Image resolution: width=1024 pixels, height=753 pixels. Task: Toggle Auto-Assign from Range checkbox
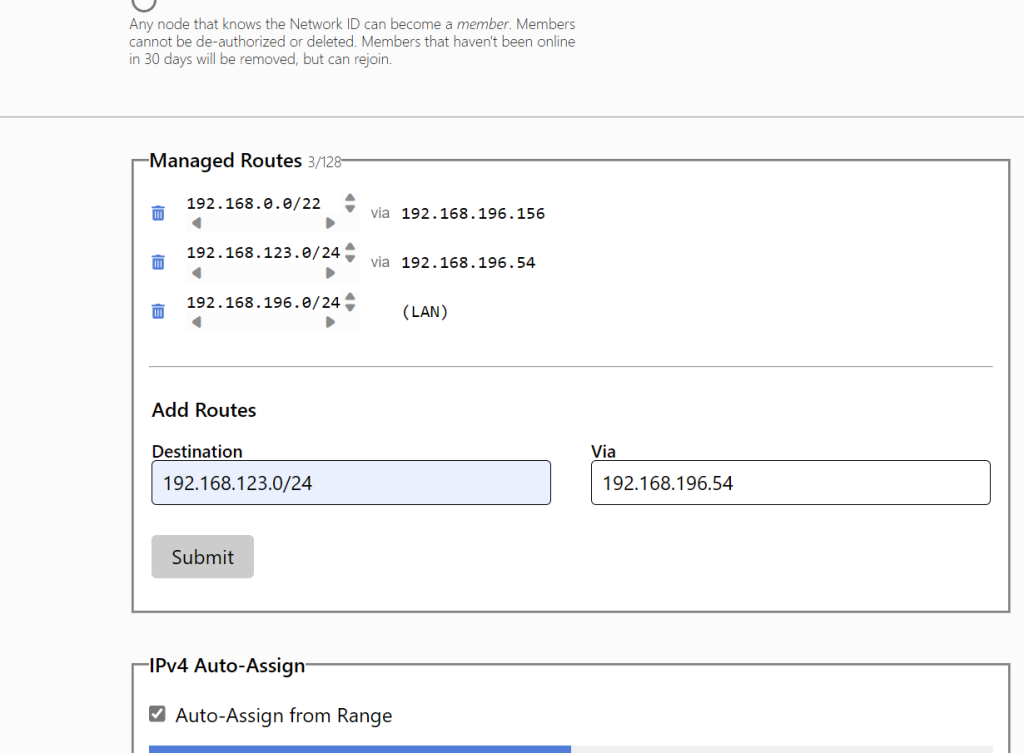coord(157,714)
